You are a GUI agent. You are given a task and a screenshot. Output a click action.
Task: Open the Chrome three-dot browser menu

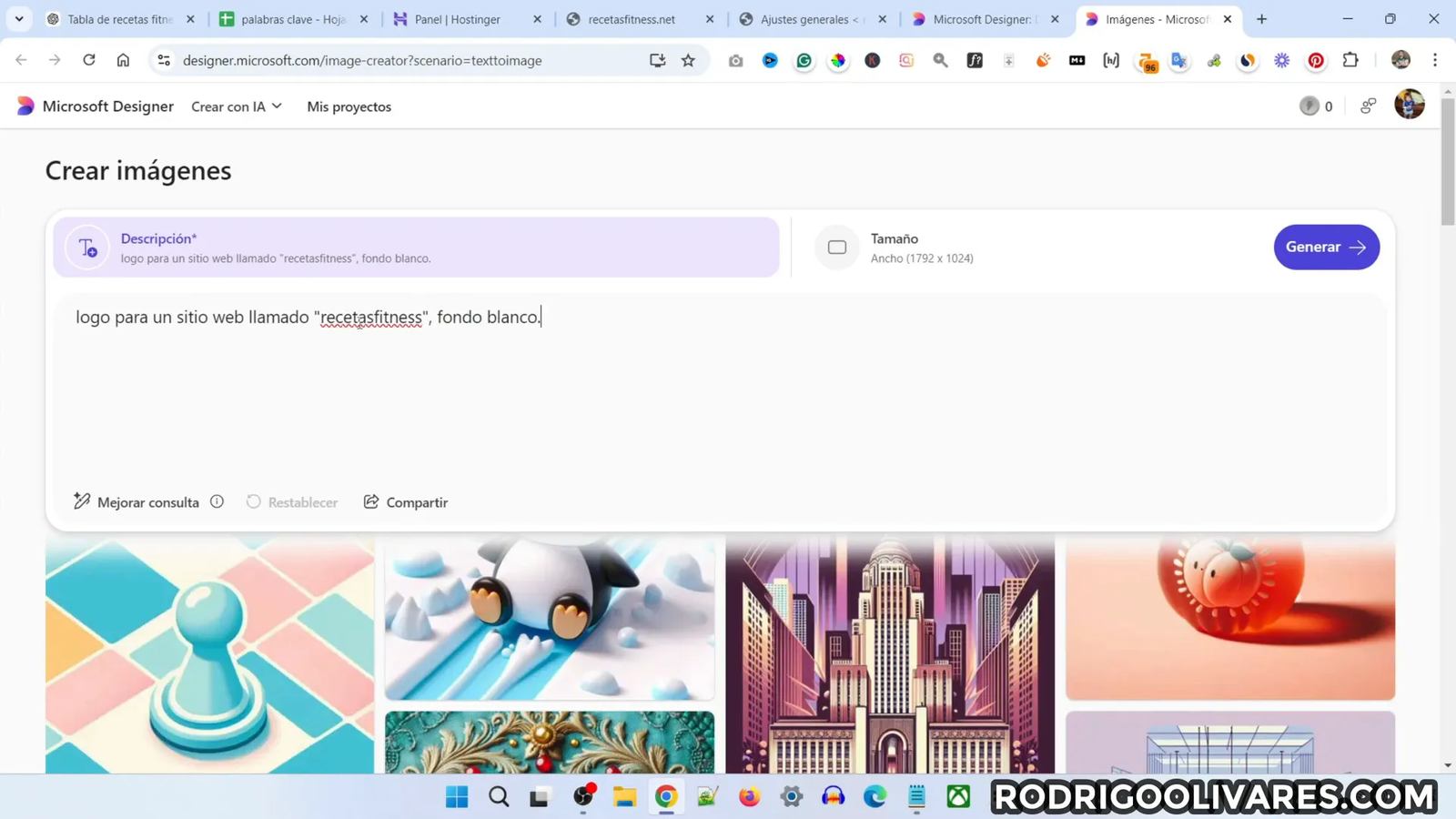click(1435, 60)
